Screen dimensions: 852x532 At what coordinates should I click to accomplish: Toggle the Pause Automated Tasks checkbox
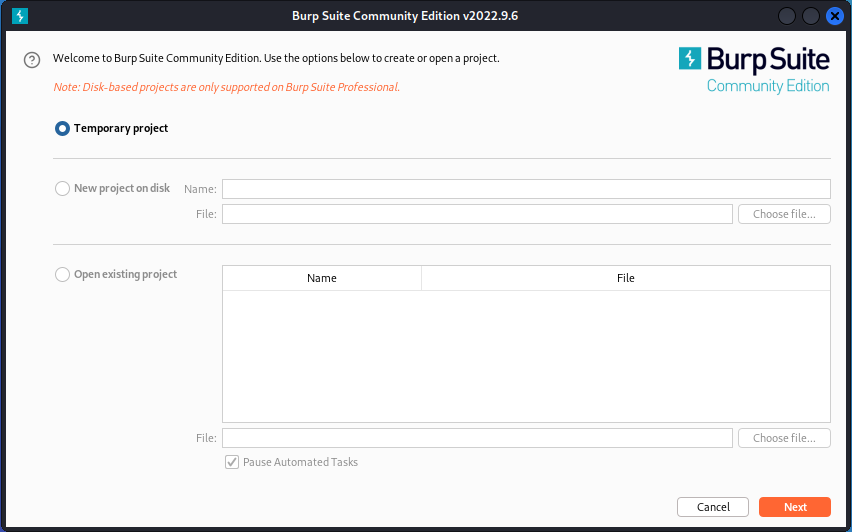click(232, 462)
